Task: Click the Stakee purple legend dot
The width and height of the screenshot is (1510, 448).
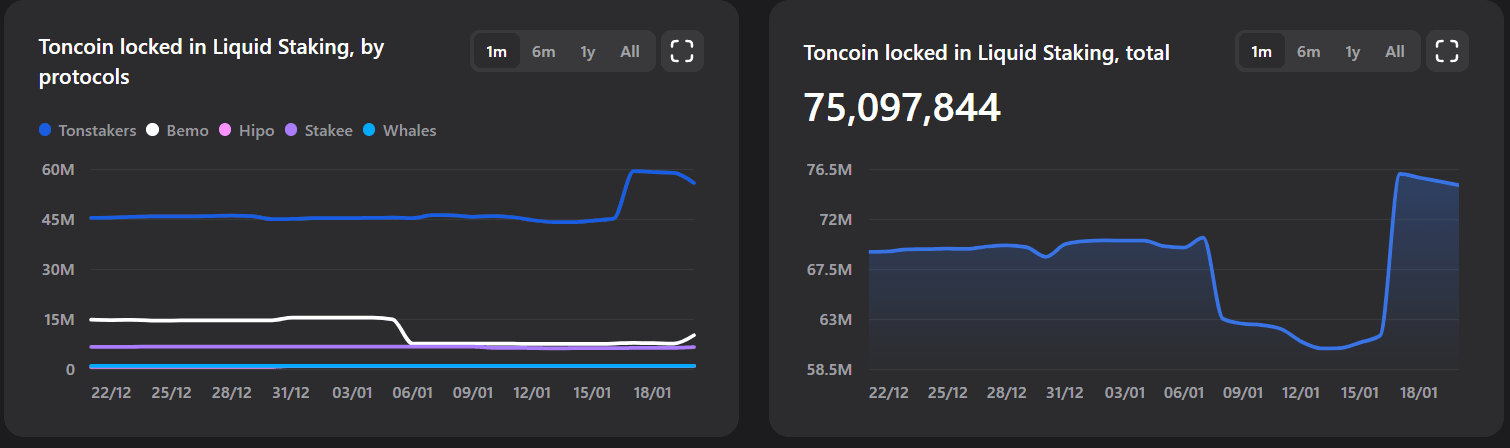Action: (x=292, y=130)
